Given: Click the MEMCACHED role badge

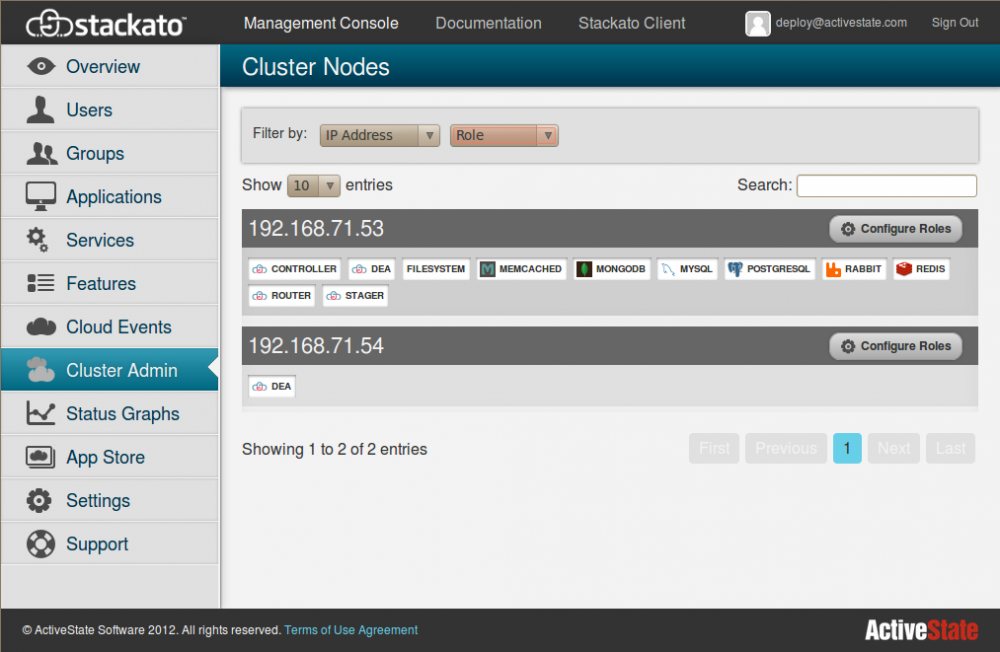Looking at the screenshot, I should 522,269.
